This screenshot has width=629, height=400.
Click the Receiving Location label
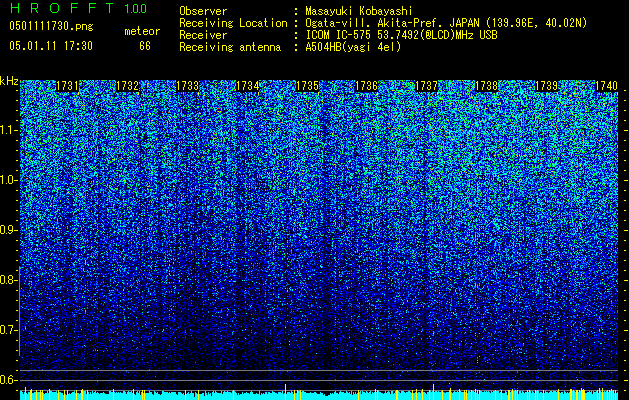[233, 23]
